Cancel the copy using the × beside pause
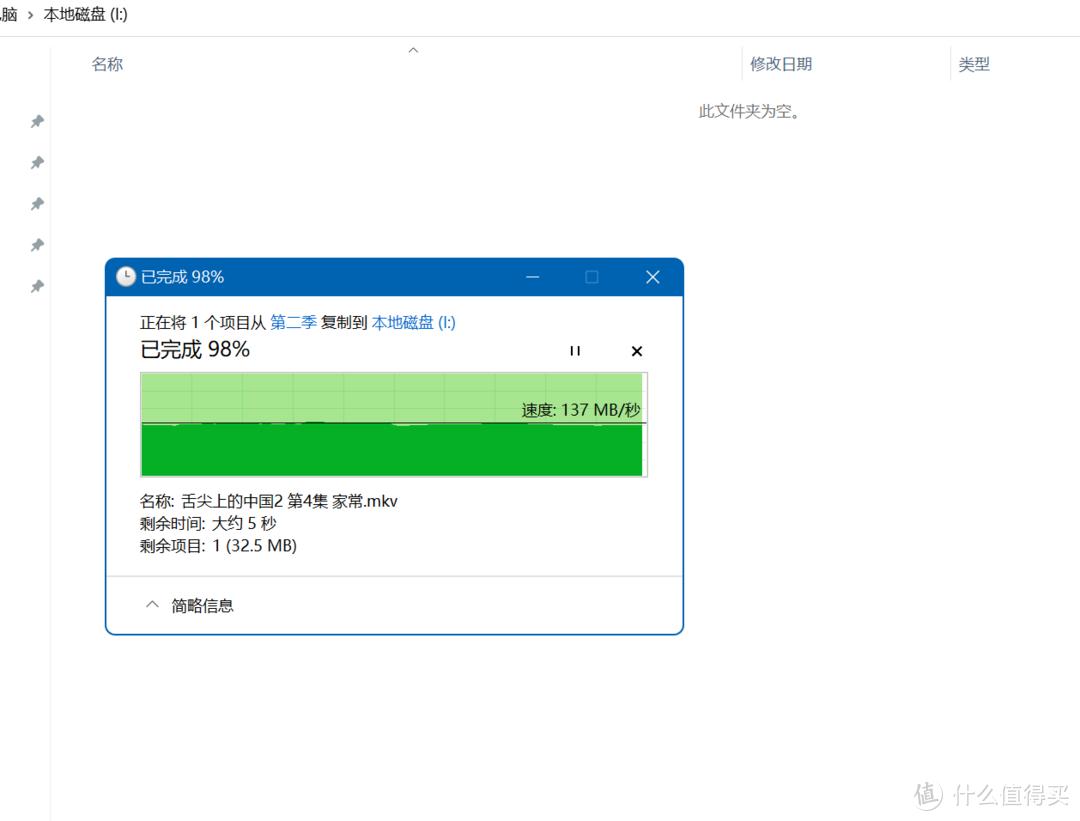Viewport: 1080px width, 821px height. pyautogui.click(x=637, y=351)
